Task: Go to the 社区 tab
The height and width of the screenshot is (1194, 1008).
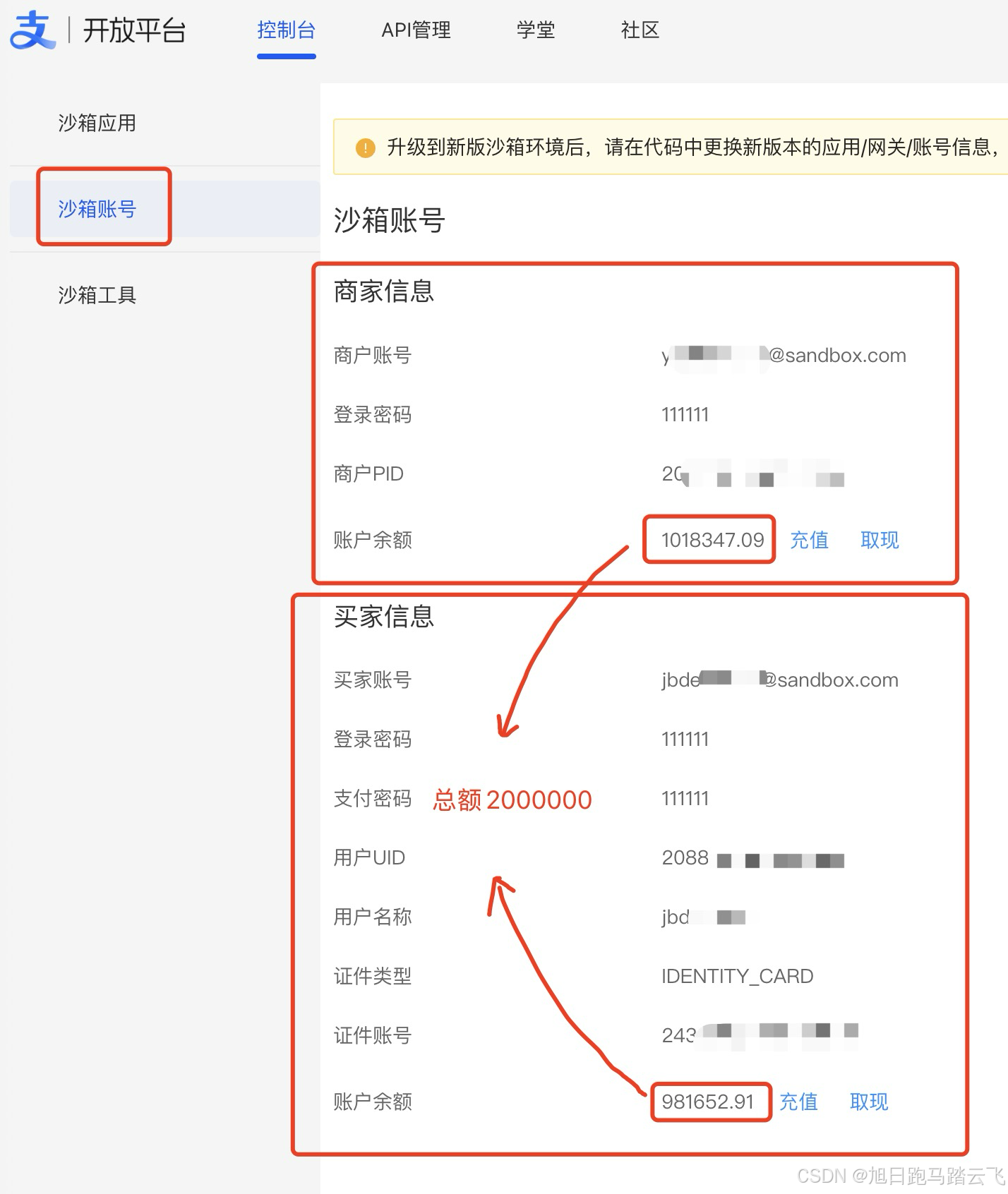Action: coord(640,30)
